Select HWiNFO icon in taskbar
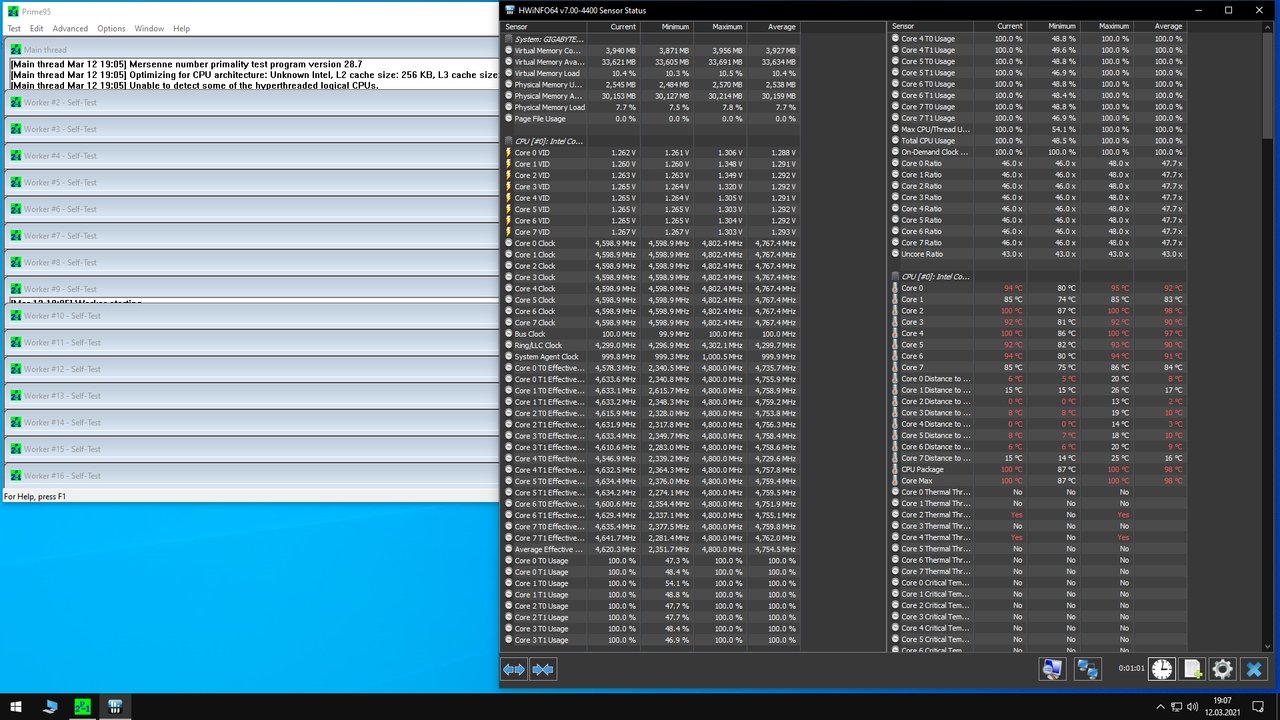The image size is (1280, 720). [x=115, y=706]
